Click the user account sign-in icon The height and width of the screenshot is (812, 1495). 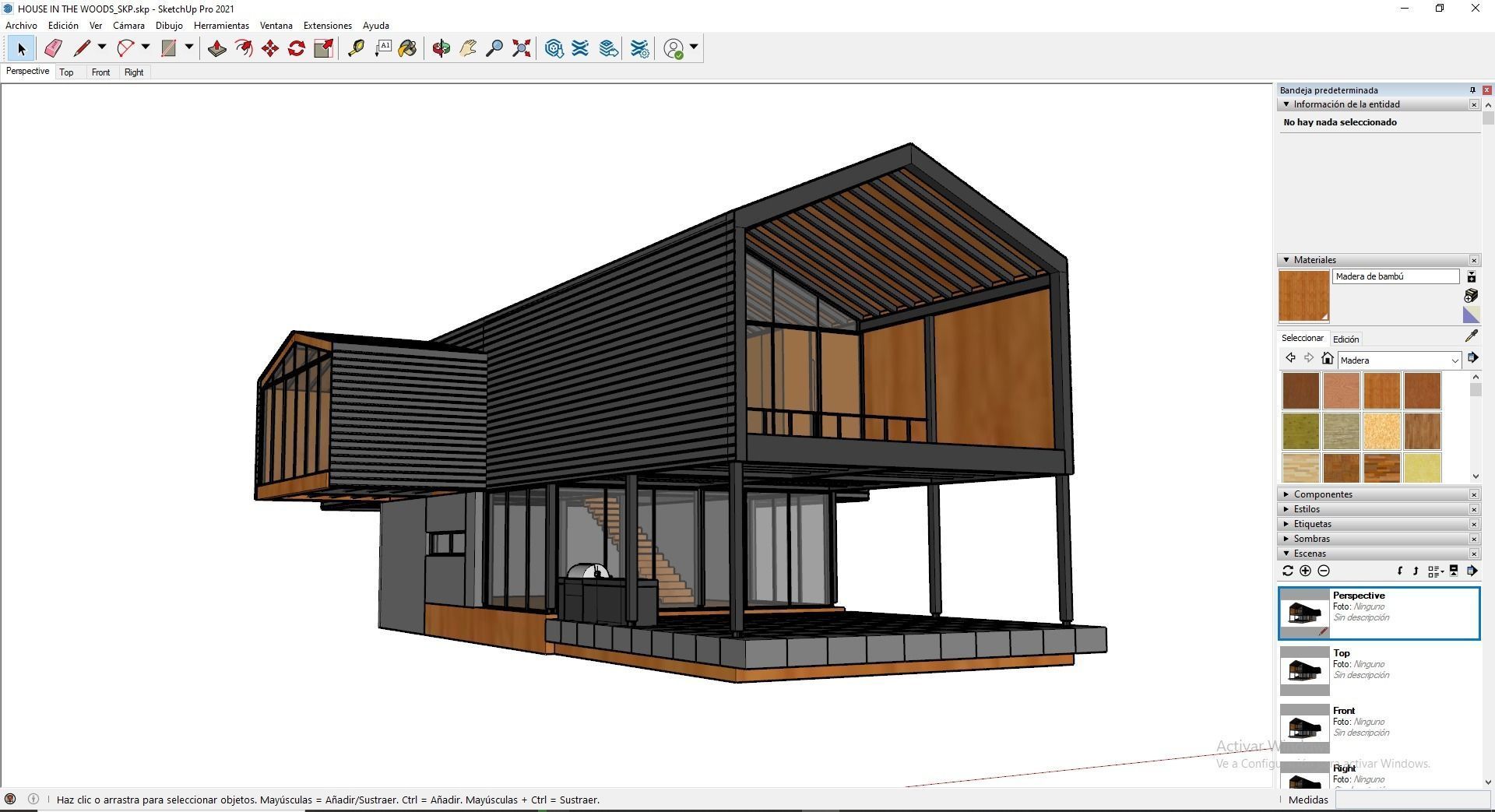674,48
